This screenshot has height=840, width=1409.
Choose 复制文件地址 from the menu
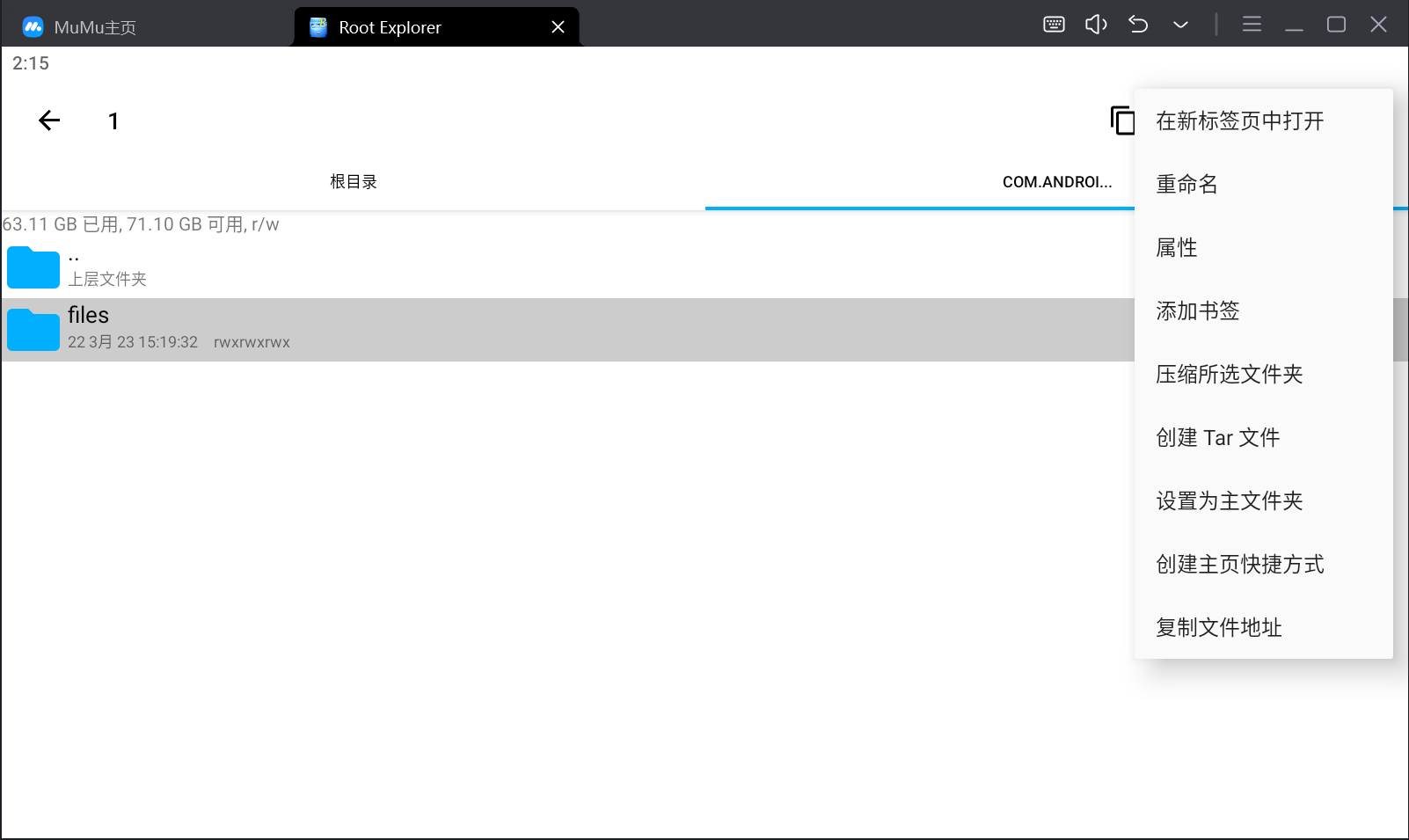(x=1218, y=627)
